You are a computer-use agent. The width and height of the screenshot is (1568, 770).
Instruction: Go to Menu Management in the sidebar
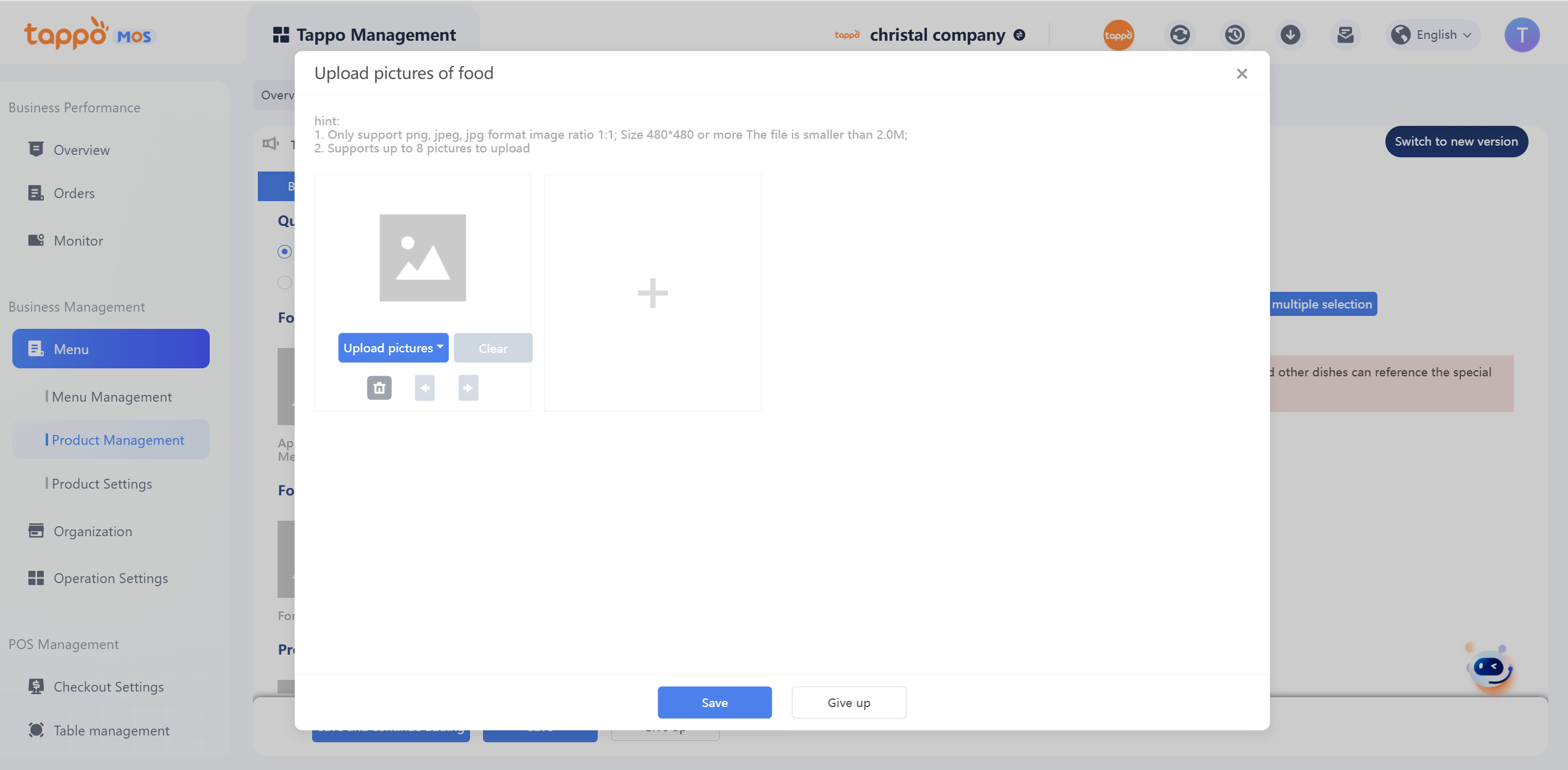coord(112,397)
